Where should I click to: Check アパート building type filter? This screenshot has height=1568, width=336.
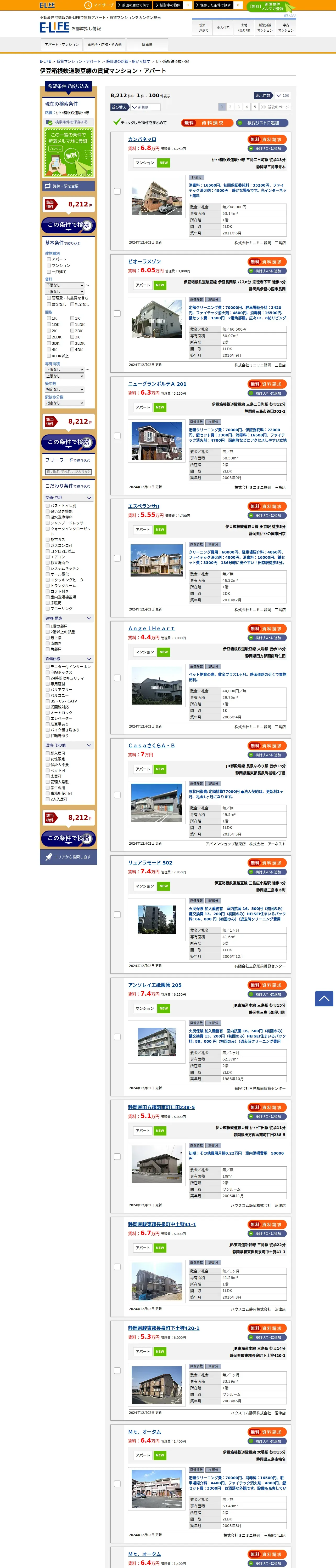(x=49, y=259)
